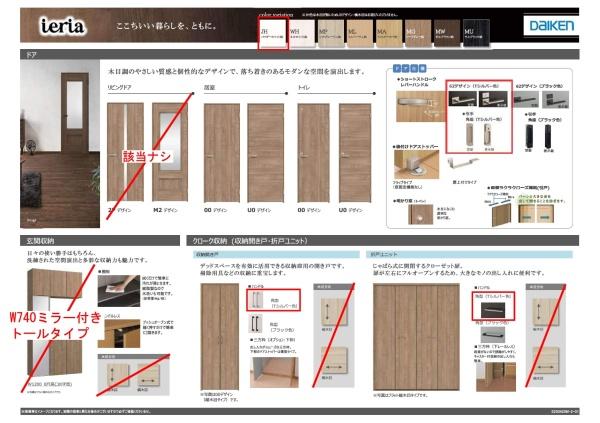
Task: Select first silver 62 design lever handle
Action: pos(463,99)
